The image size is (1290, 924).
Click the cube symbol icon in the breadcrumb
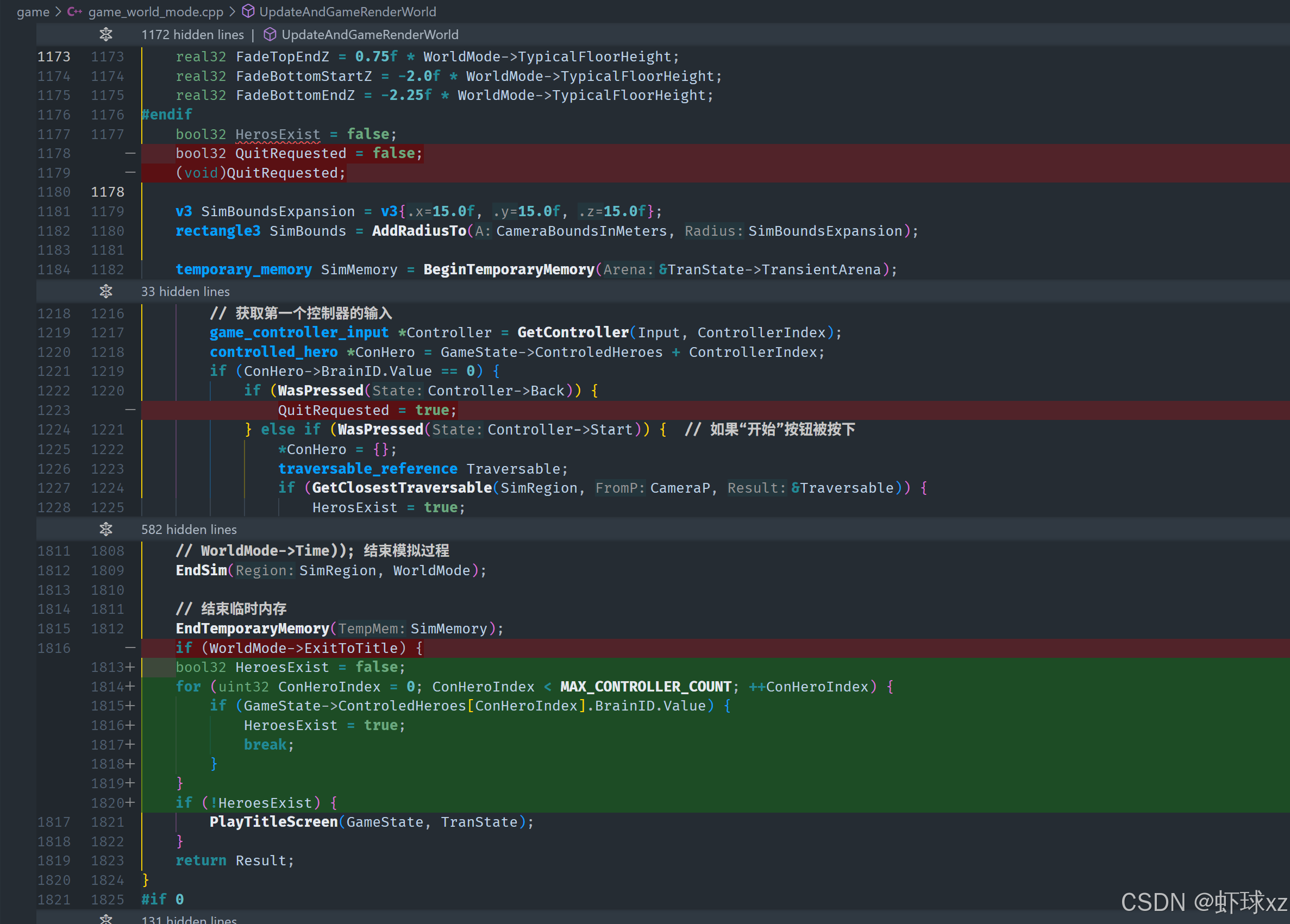click(248, 11)
